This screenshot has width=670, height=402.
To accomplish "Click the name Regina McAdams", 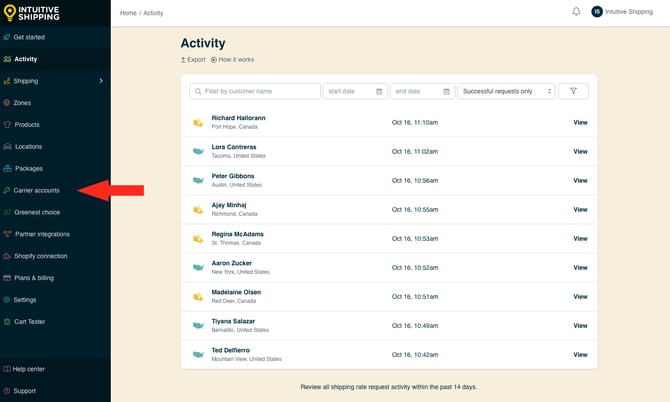I will click(x=238, y=234).
